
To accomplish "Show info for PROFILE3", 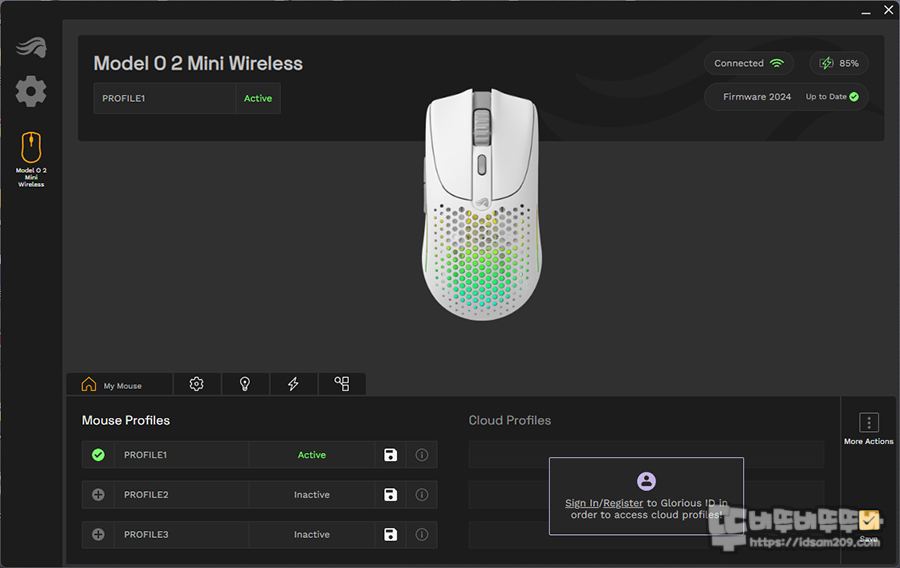I will click(x=422, y=535).
